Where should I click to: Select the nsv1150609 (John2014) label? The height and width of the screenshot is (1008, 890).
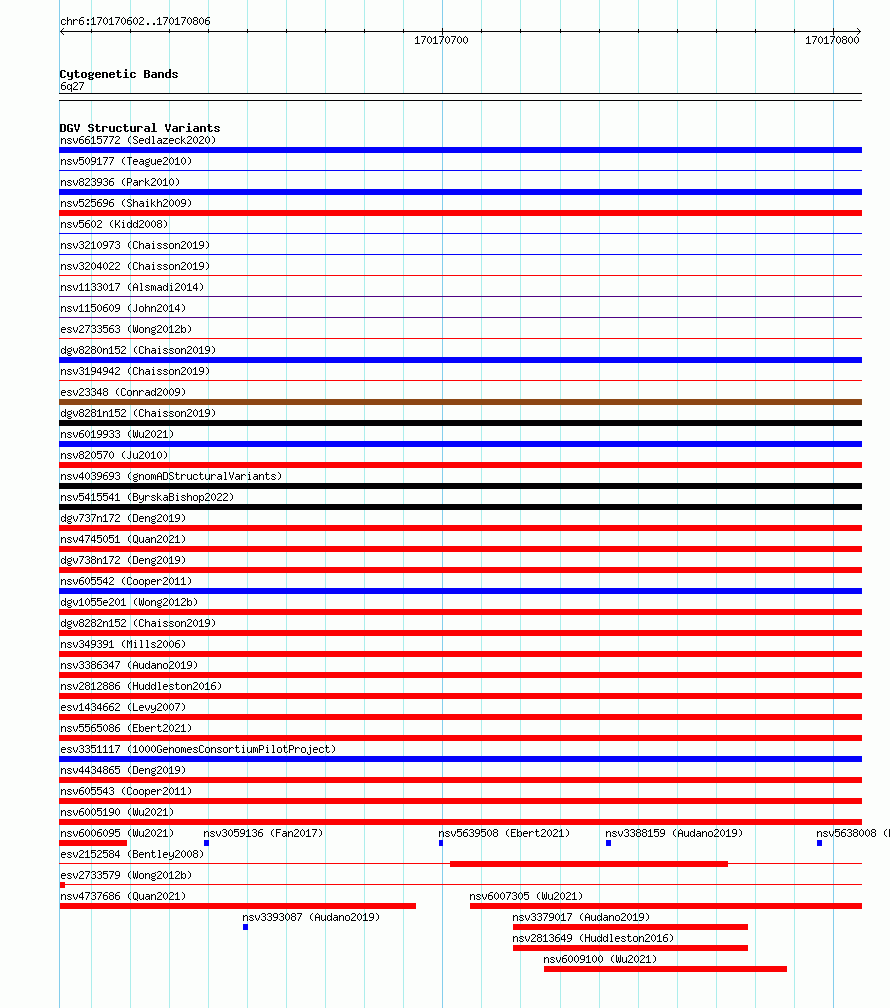123,309
